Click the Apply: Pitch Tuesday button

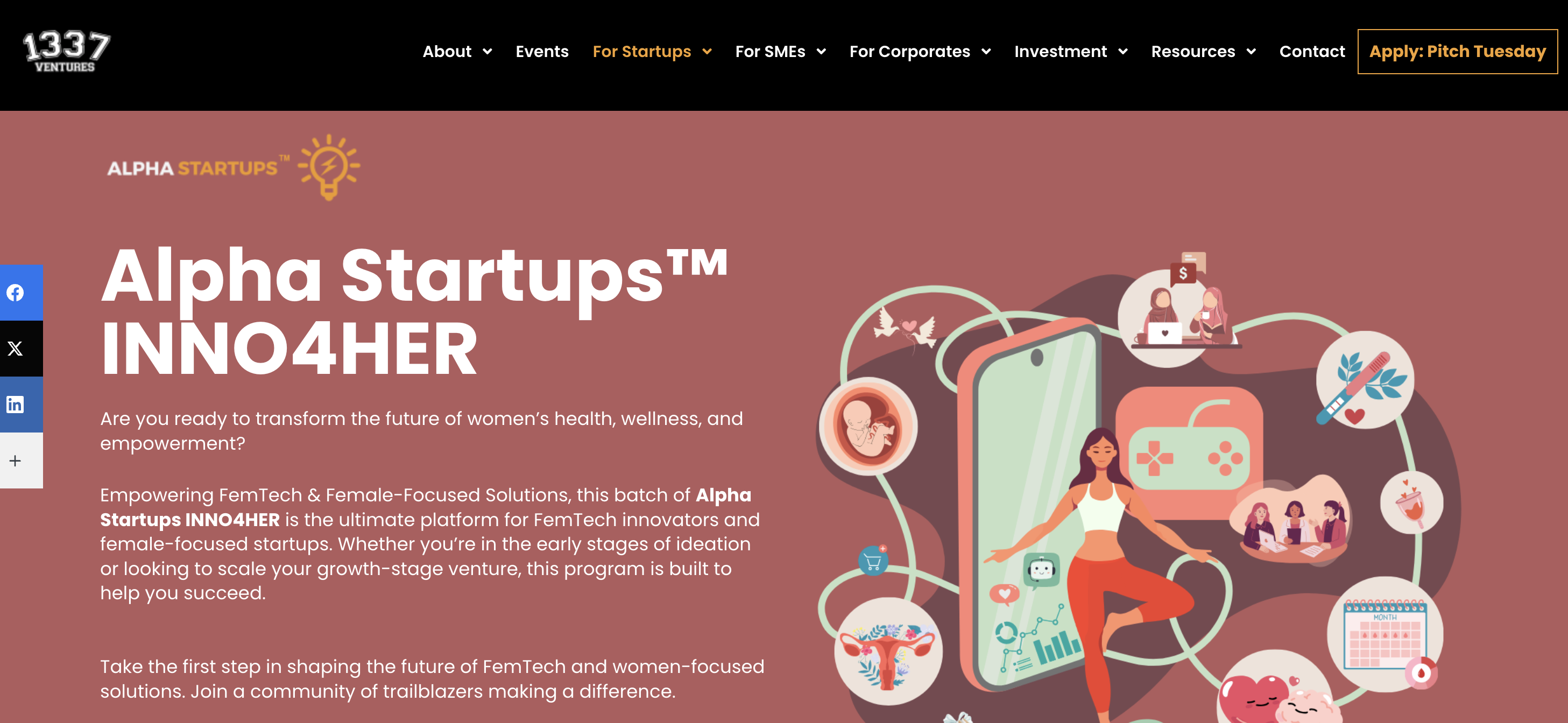coord(1457,52)
